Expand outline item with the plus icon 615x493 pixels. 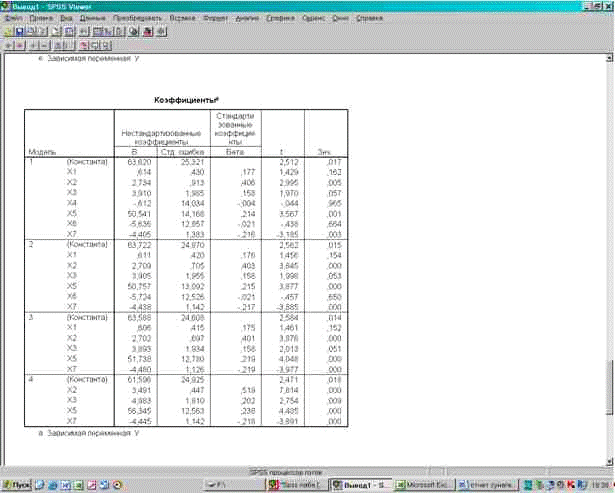pyautogui.click(x=33, y=46)
